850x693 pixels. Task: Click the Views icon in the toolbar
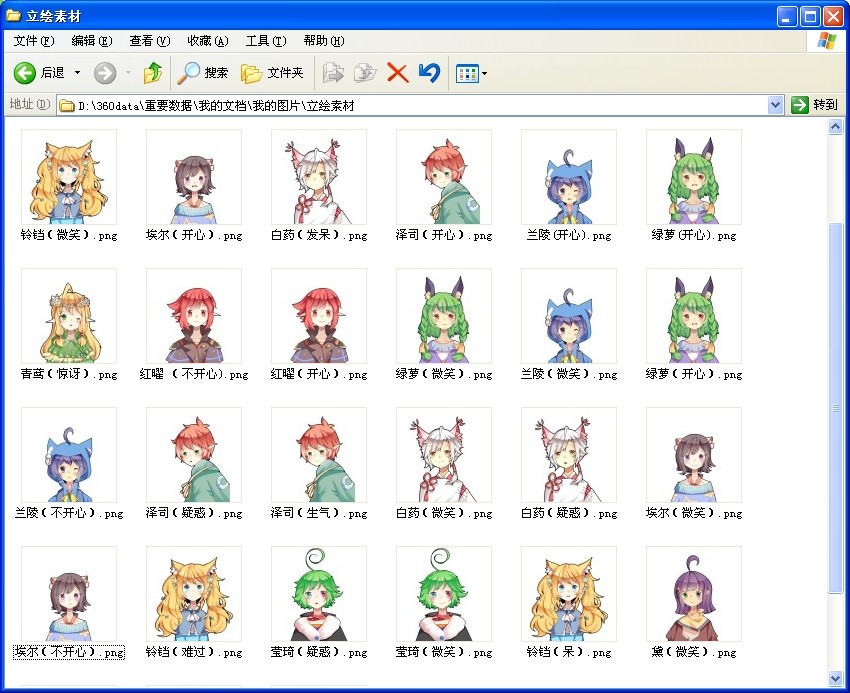pyautogui.click(x=467, y=73)
